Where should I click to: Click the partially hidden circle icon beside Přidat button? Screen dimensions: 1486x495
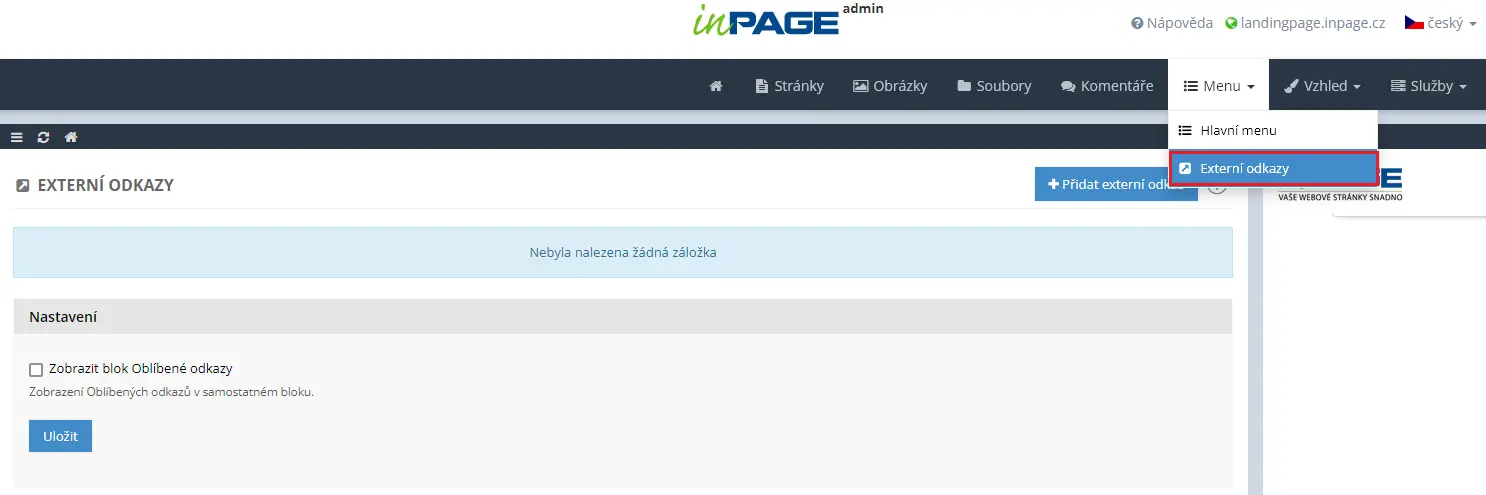[x=1217, y=185]
